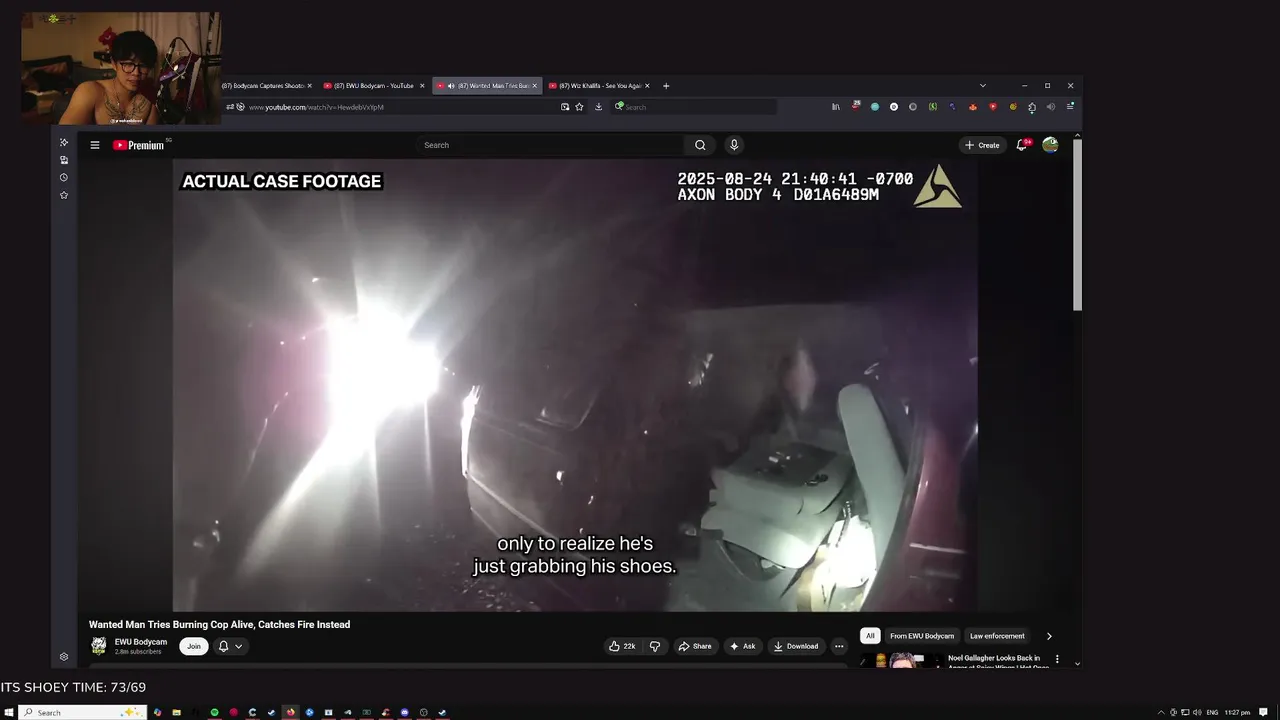1280x720 pixels.
Task: Open sidebar customize gear icon
Action: click(x=64, y=657)
